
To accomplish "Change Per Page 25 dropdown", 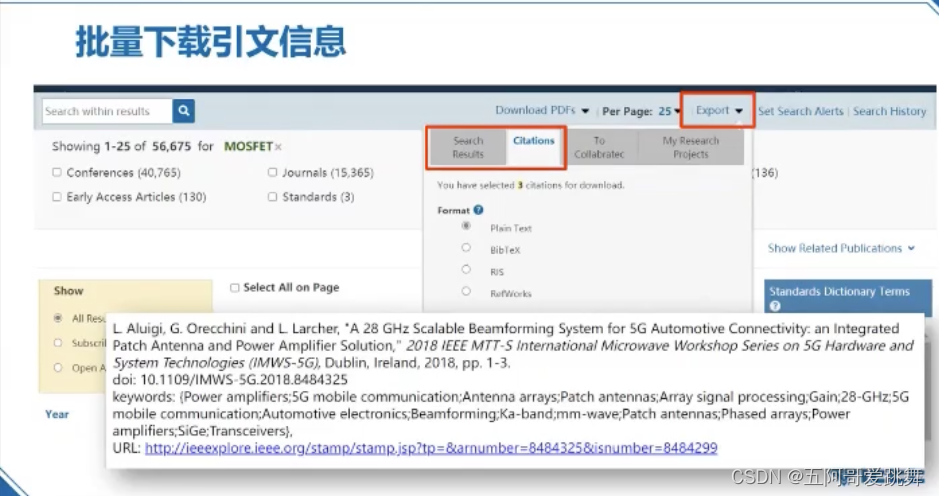I will click(x=670, y=111).
